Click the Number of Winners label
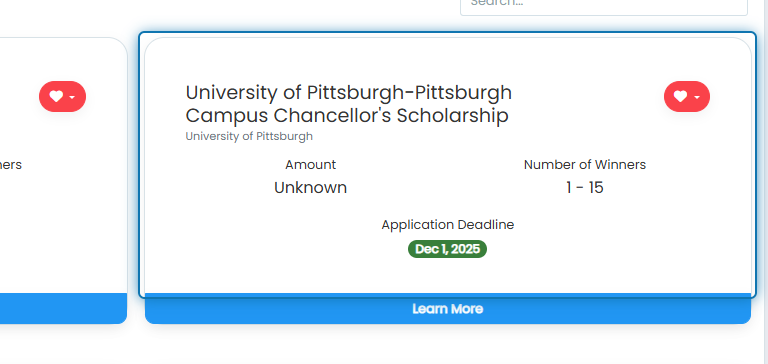This screenshot has height=364, width=768. click(585, 165)
